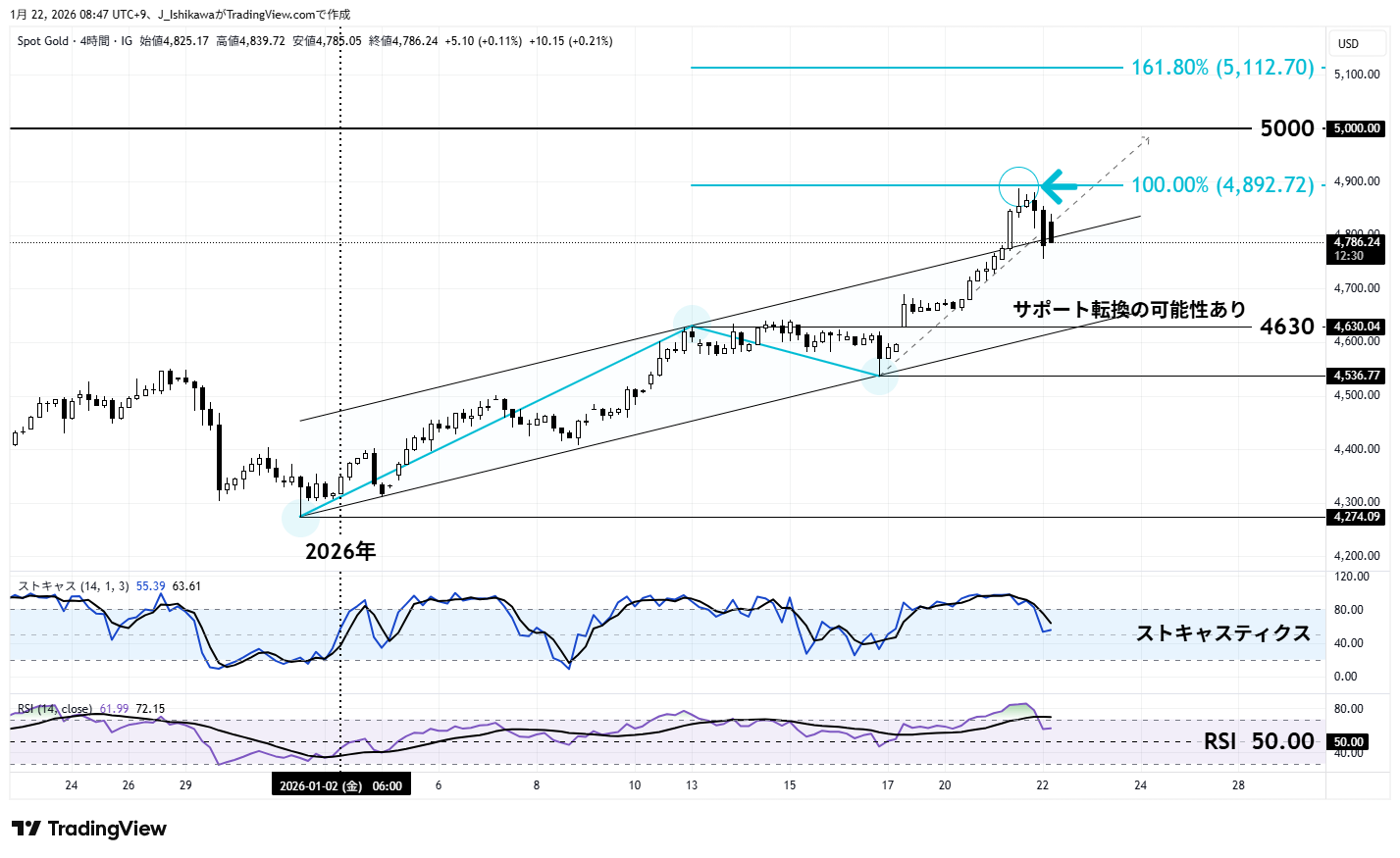Select the RSI (14, close) indicator legend
This screenshot has height=858, width=1400.
pos(55,709)
